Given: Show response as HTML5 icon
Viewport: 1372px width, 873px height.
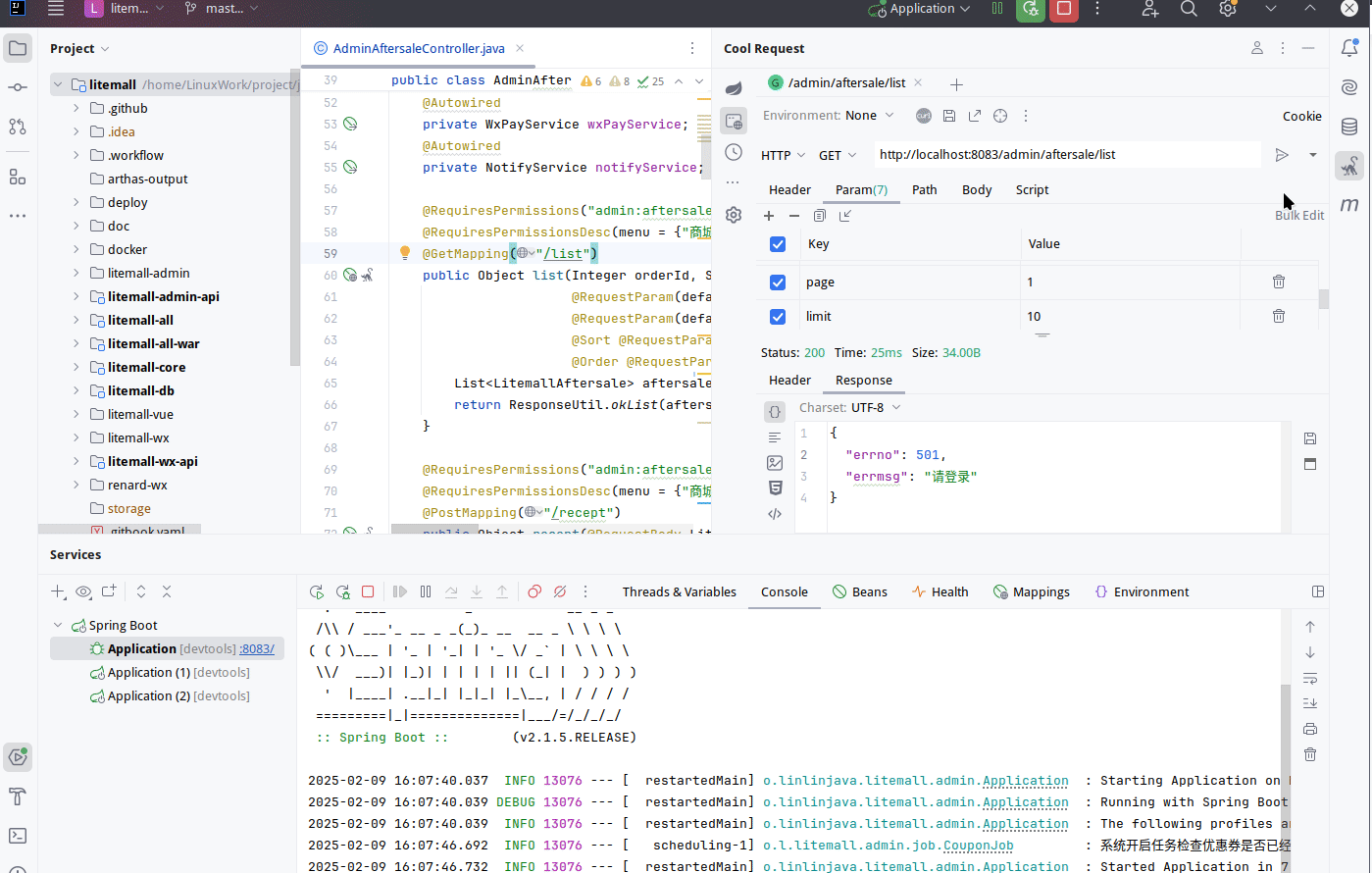Looking at the screenshot, I should [x=775, y=488].
